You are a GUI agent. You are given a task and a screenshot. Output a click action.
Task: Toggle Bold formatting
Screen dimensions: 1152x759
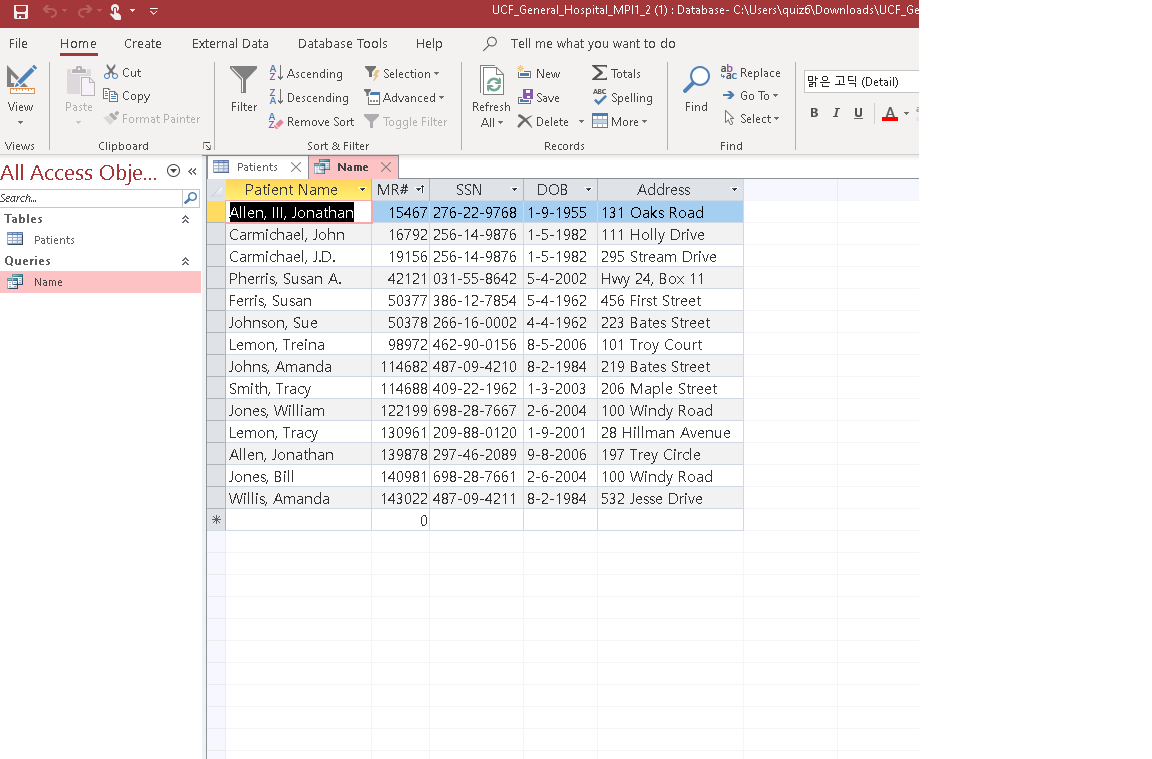(x=814, y=112)
